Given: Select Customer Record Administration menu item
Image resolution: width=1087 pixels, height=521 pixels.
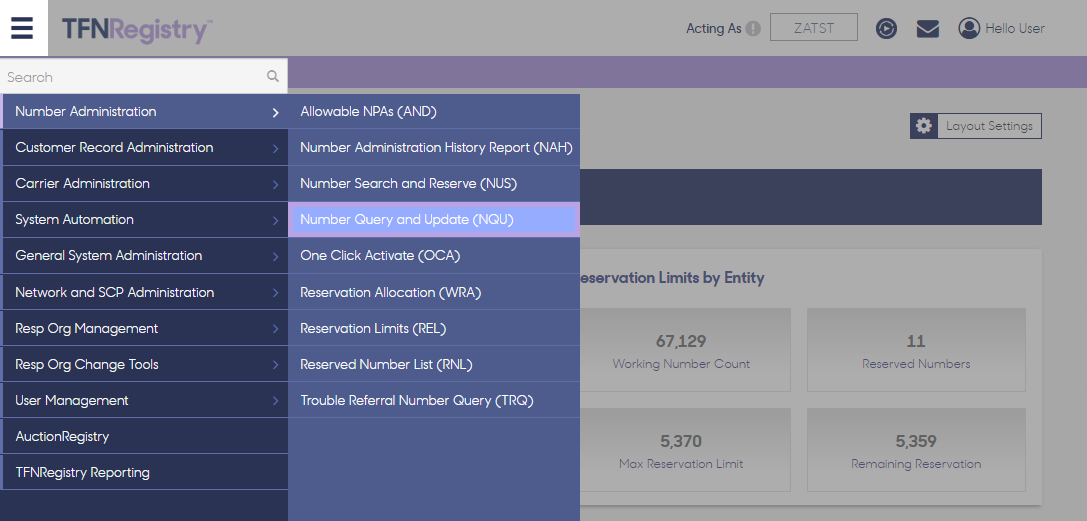Looking at the screenshot, I should tap(145, 148).
